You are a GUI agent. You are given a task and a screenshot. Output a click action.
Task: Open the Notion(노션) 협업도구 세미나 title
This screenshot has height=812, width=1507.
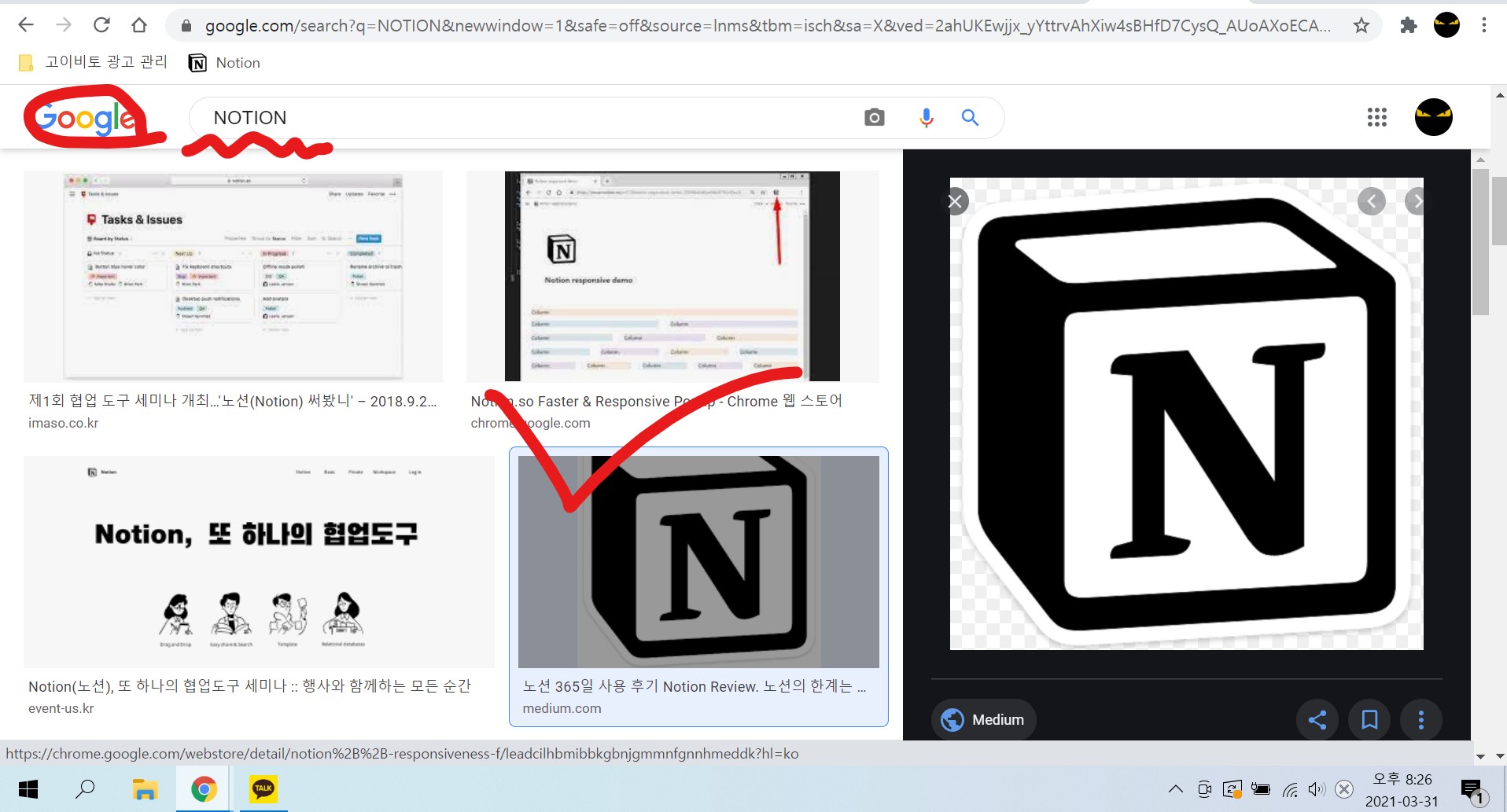(x=249, y=686)
